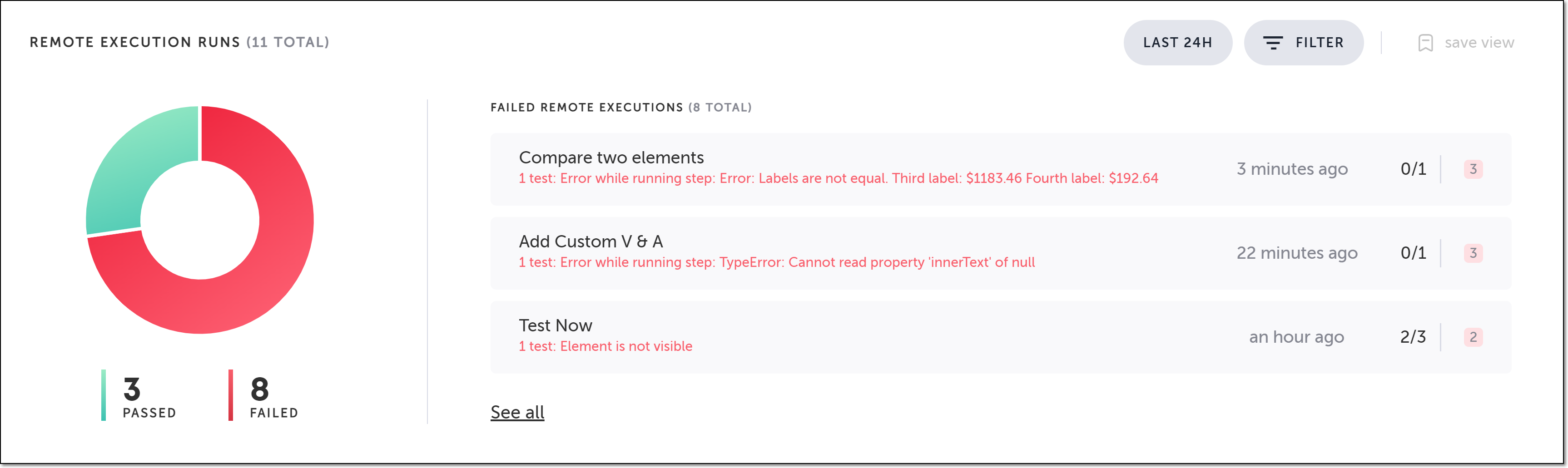This screenshot has width=1568, height=468.
Task: Click the badge on Compare two elements
Action: point(1473,169)
